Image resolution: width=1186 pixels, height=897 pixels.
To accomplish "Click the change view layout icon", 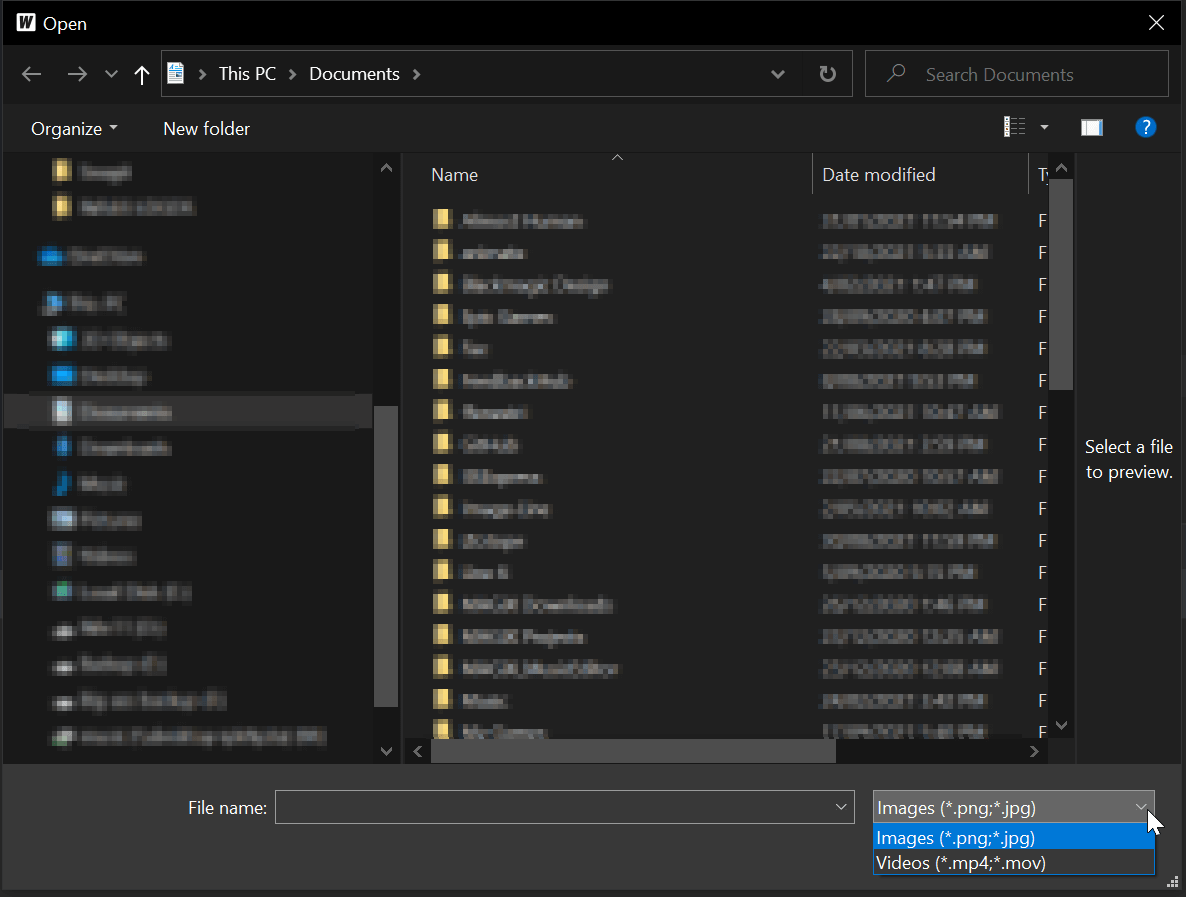I will point(1015,127).
